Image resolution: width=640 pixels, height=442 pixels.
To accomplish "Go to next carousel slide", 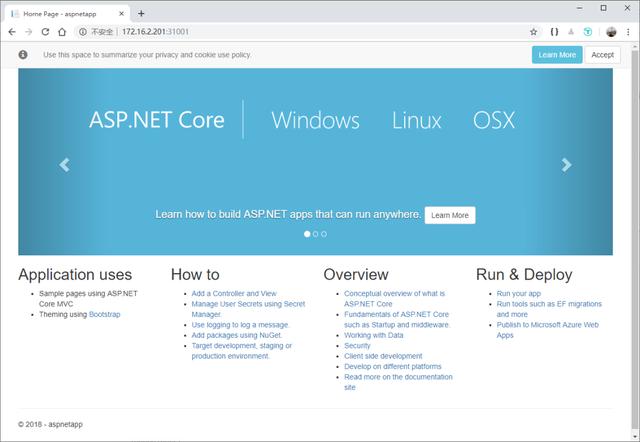I will point(566,165).
